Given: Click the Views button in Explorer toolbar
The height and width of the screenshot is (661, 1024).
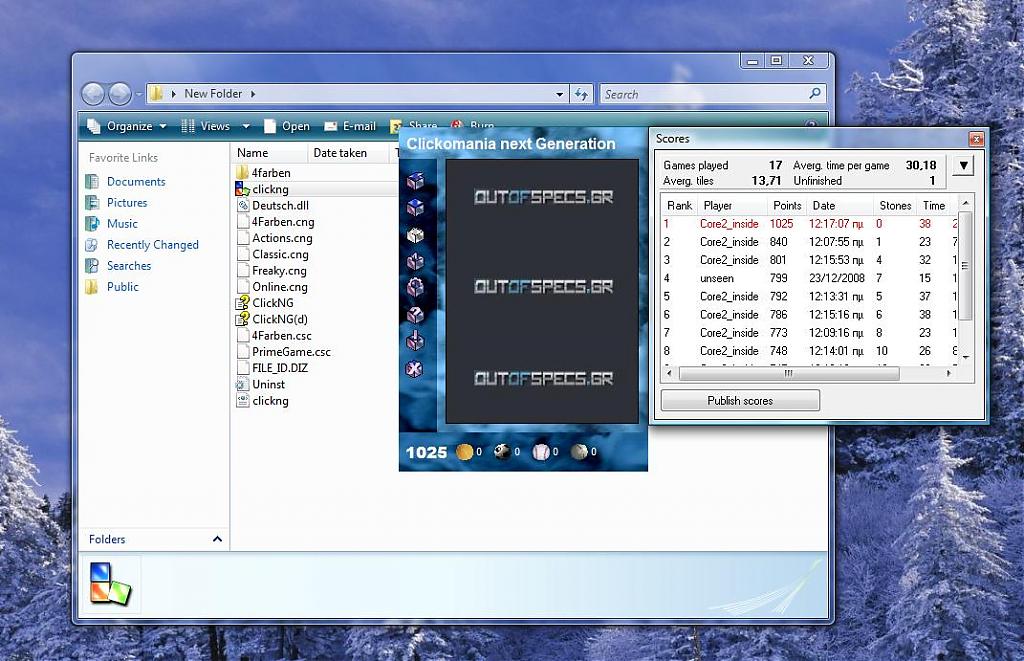Looking at the screenshot, I should click(x=205, y=126).
